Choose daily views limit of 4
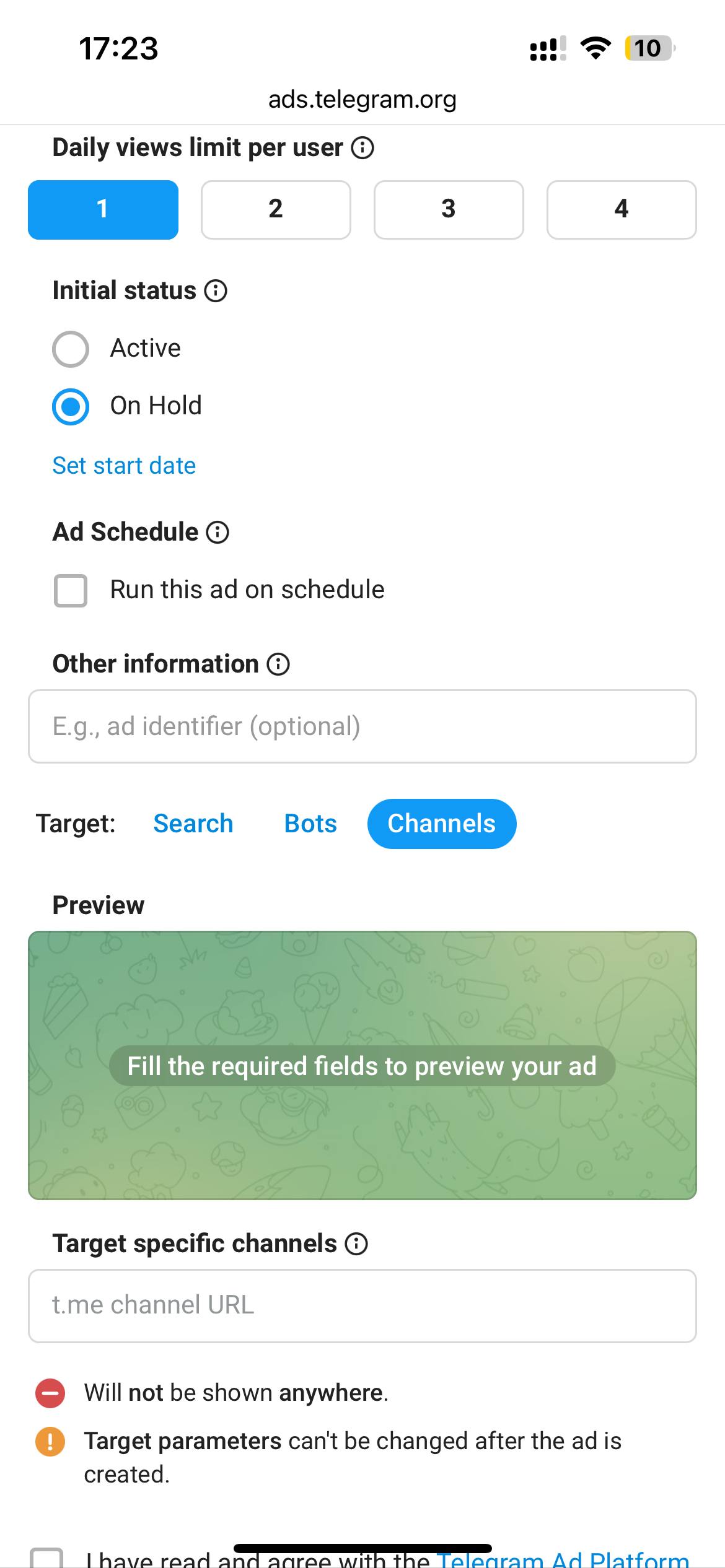This screenshot has height=1568, width=725. click(x=622, y=209)
